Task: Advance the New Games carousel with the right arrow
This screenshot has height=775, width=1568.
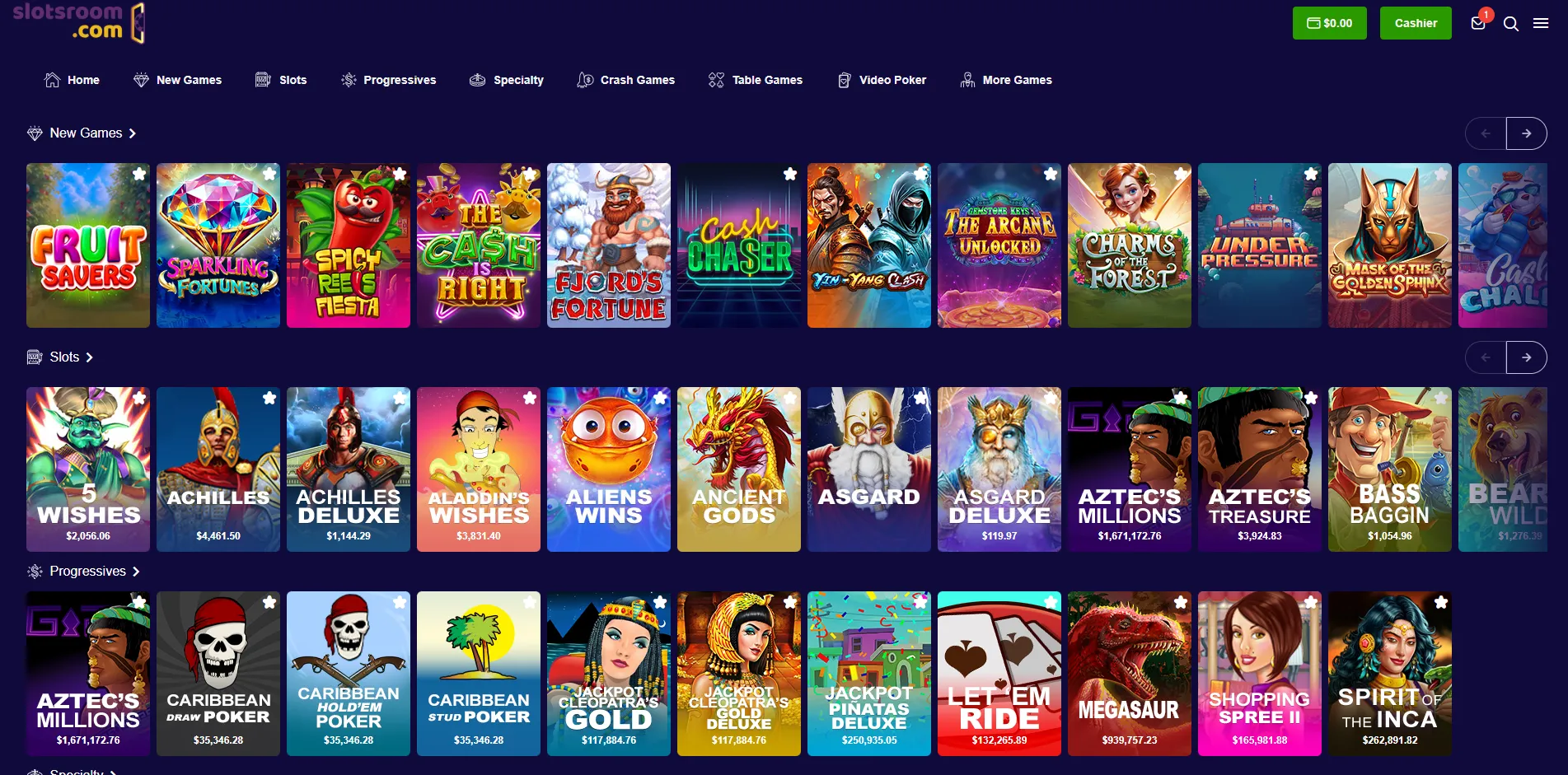Action: pyautogui.click(x=1526, y=133)
